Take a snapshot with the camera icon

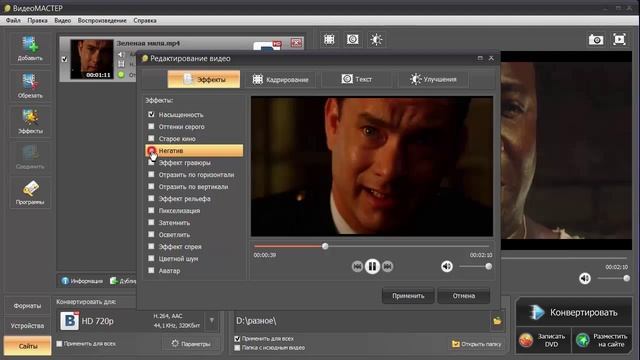pyautogui.click(x=596, y=40)
